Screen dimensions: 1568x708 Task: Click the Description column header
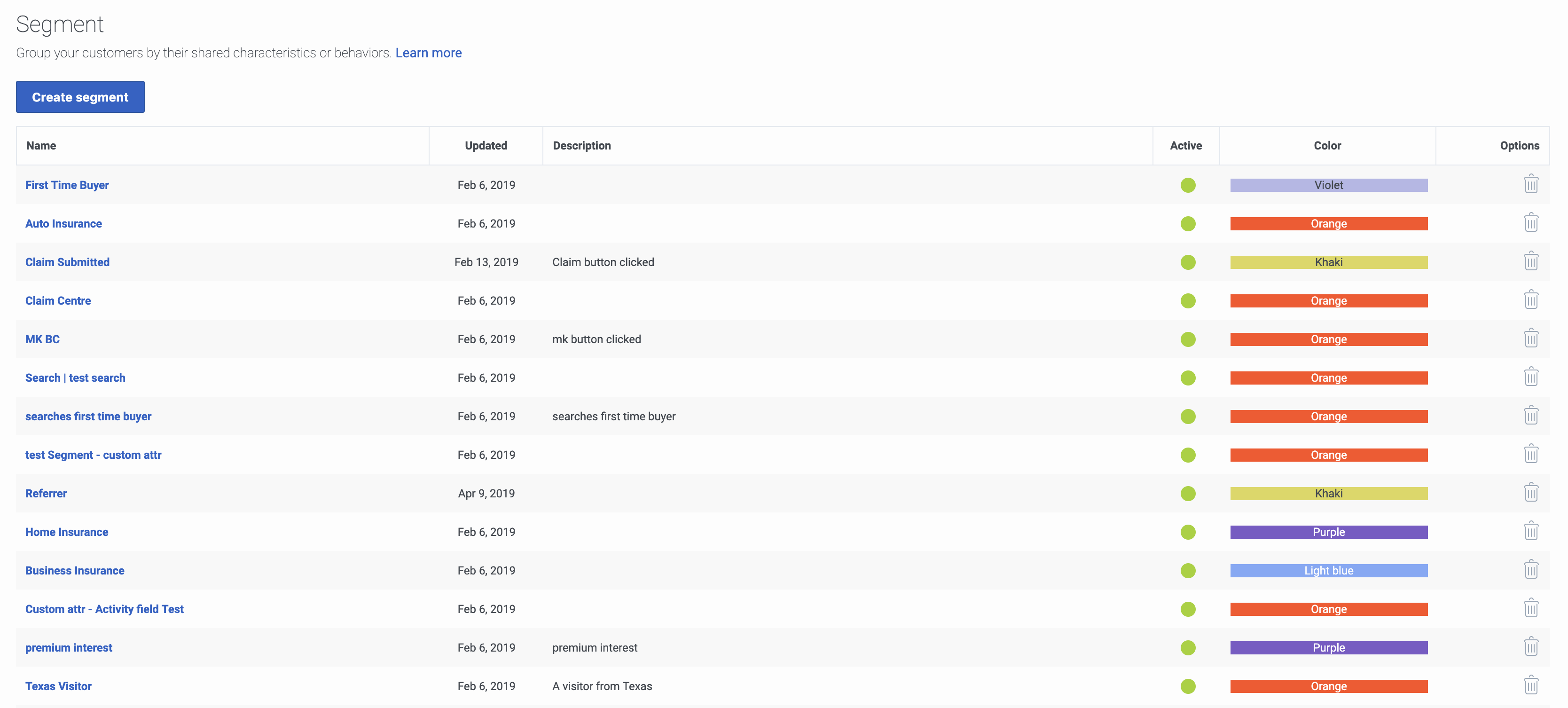(581, 145)
